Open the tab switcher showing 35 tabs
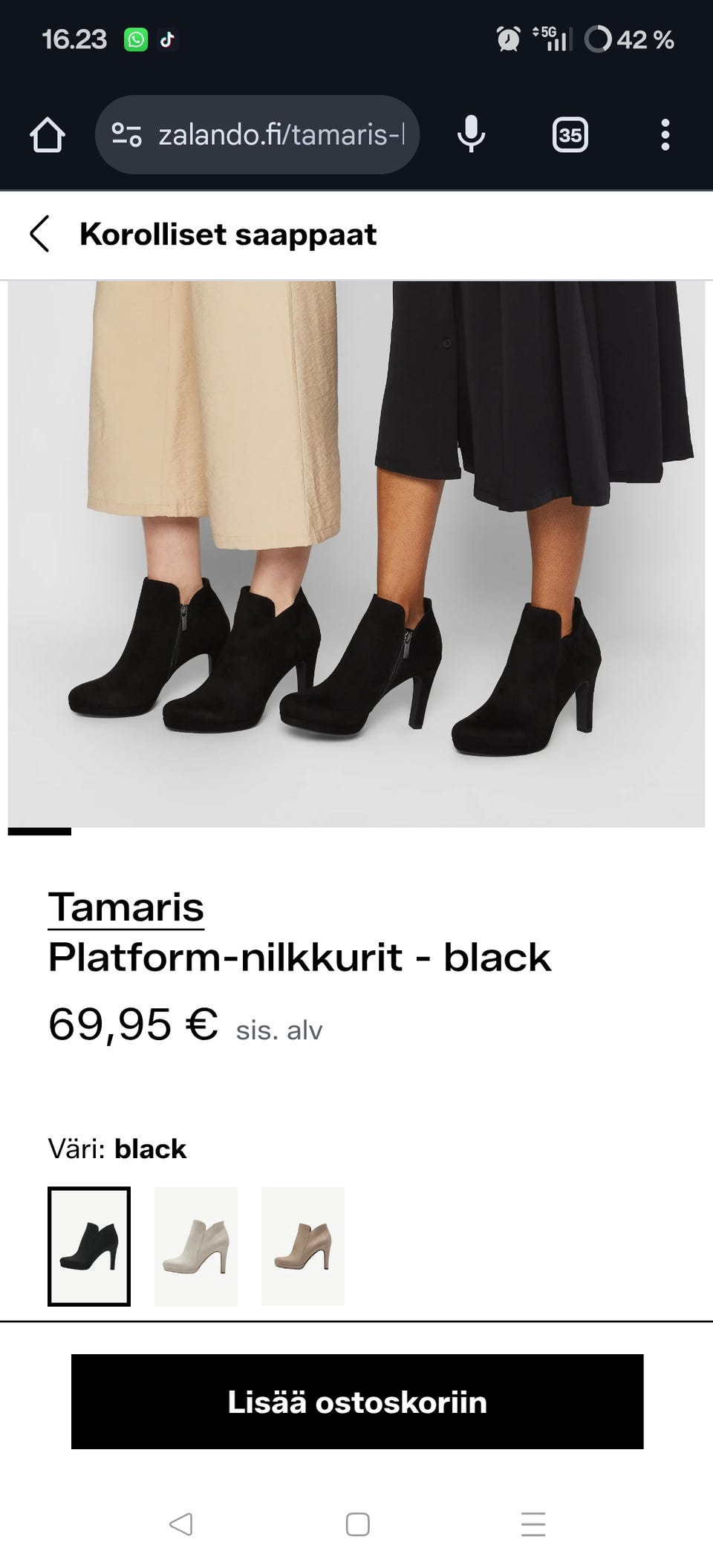Viewport: 713px width, 1568px height. 570,135
